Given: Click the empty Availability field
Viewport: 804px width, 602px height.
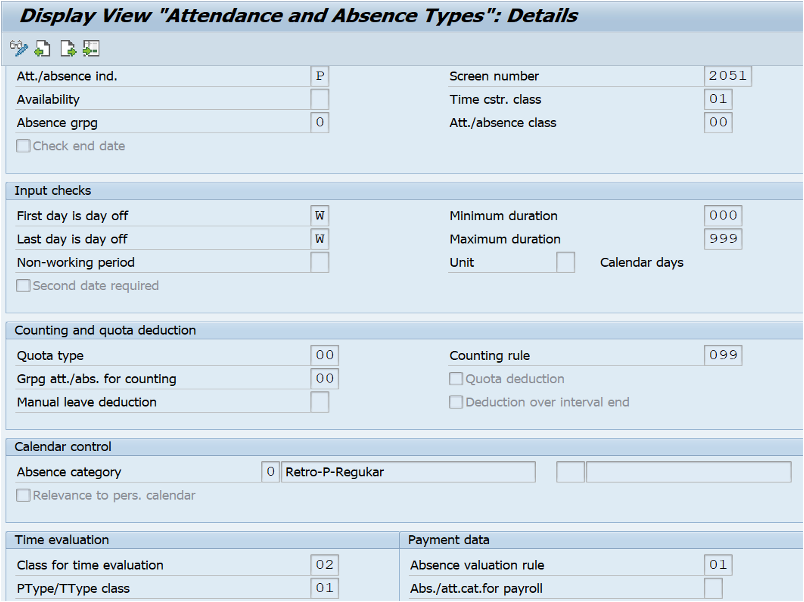Looking at the screenshot, I should click(319, 99).
